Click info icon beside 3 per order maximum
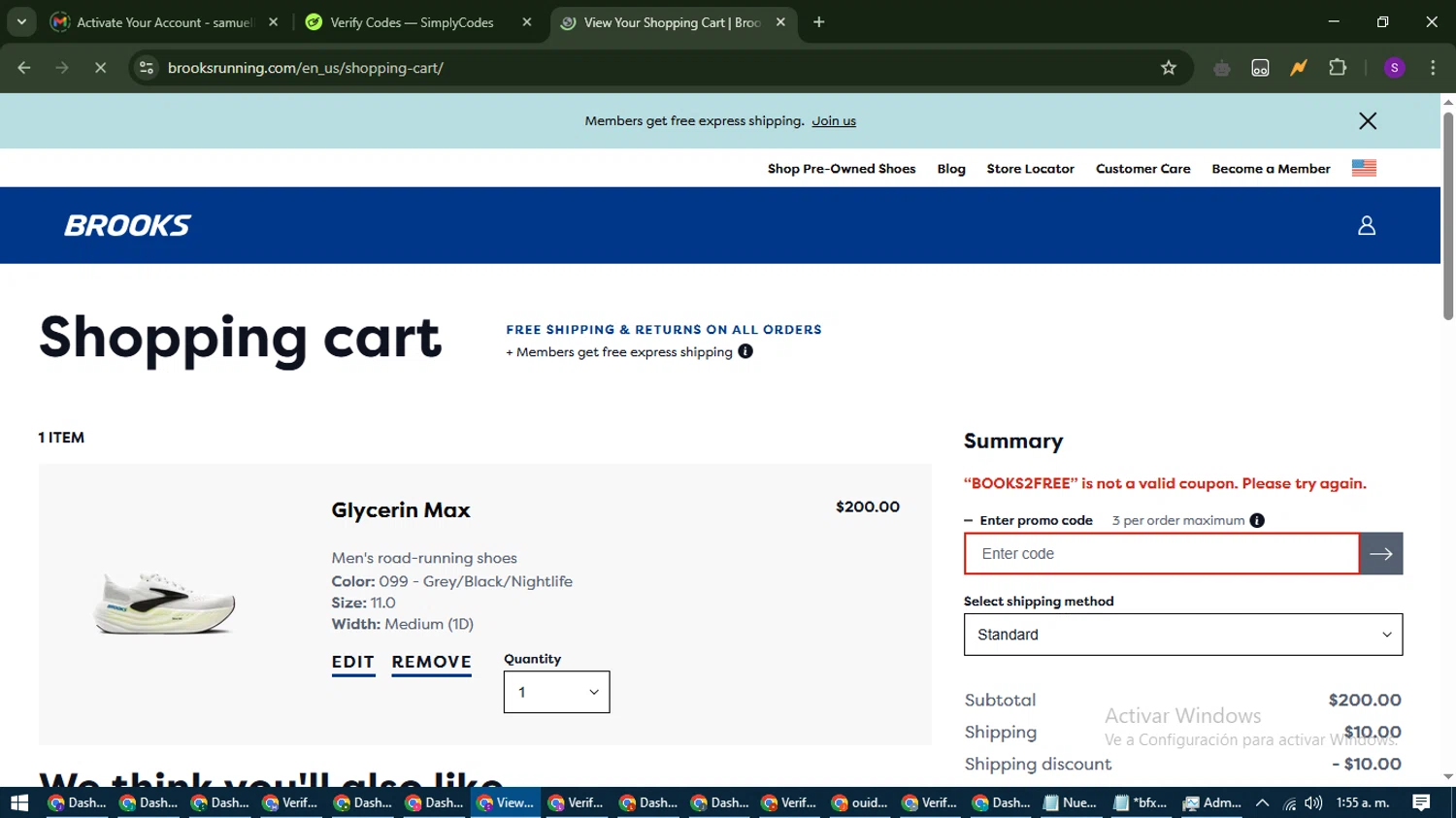 click(x=1257, y=520)
